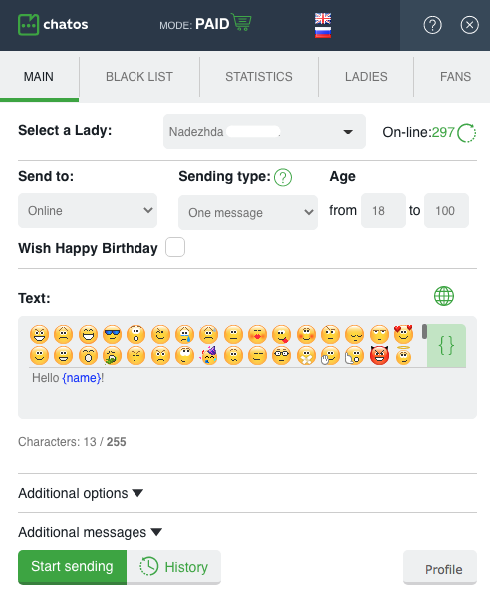Open help using the header question mark icon
490x594 pixels.
point(432,25)
